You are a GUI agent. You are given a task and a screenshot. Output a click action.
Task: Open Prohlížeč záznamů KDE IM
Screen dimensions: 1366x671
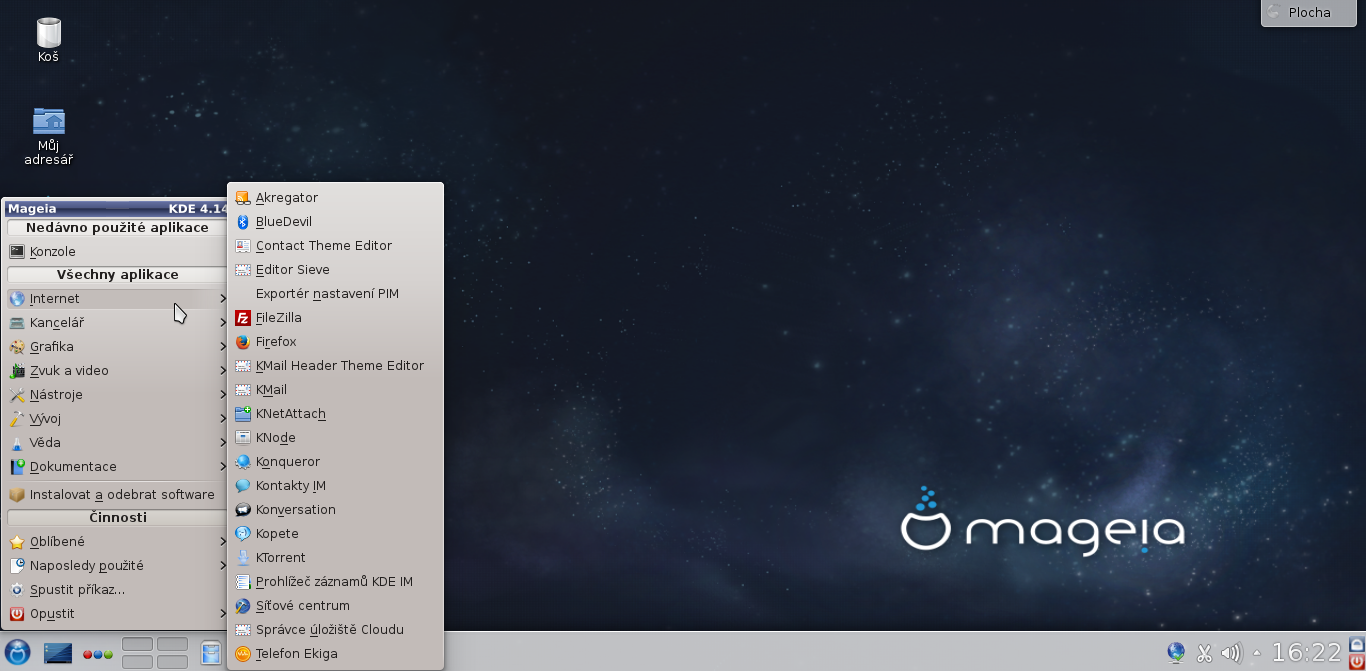coord(335,582)
